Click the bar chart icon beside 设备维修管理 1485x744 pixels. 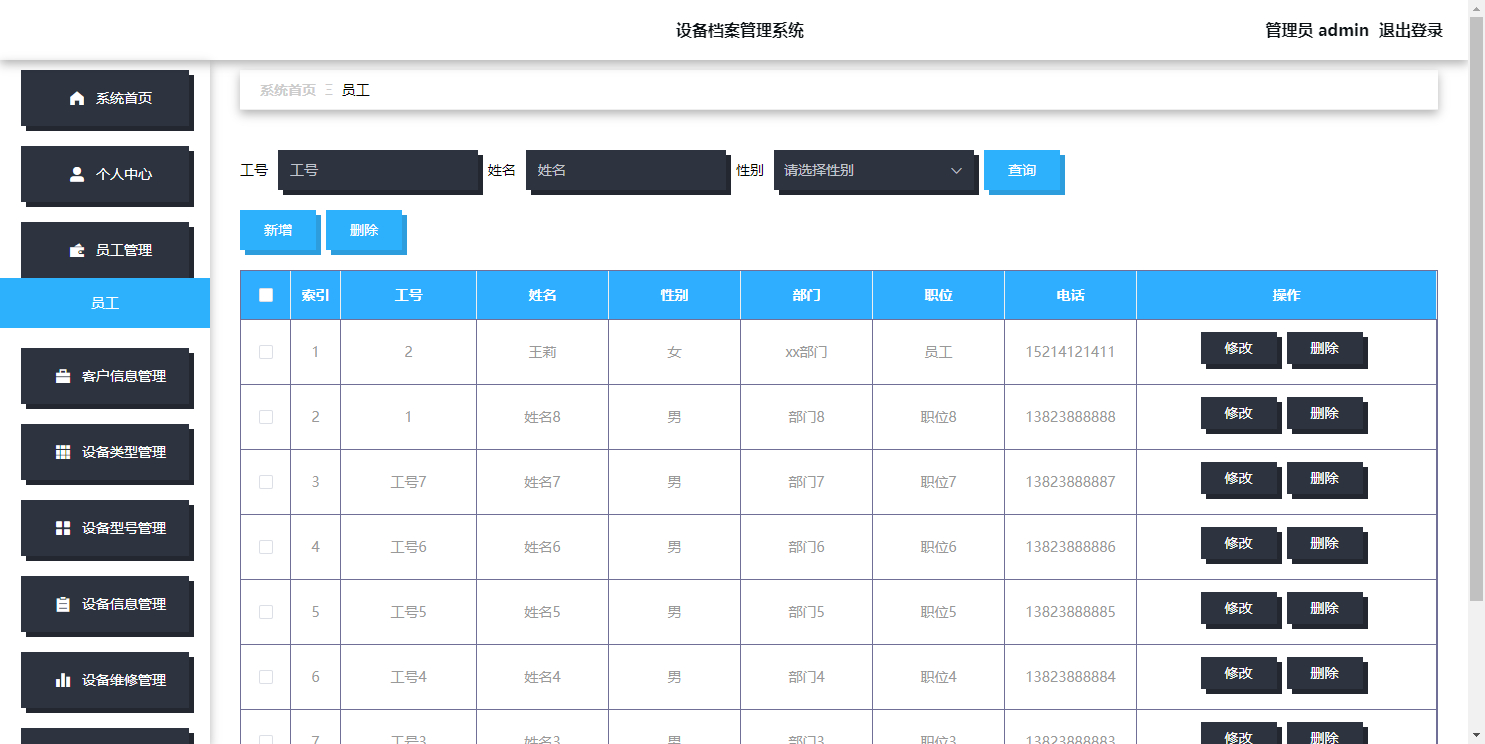(x=63, y=680)
